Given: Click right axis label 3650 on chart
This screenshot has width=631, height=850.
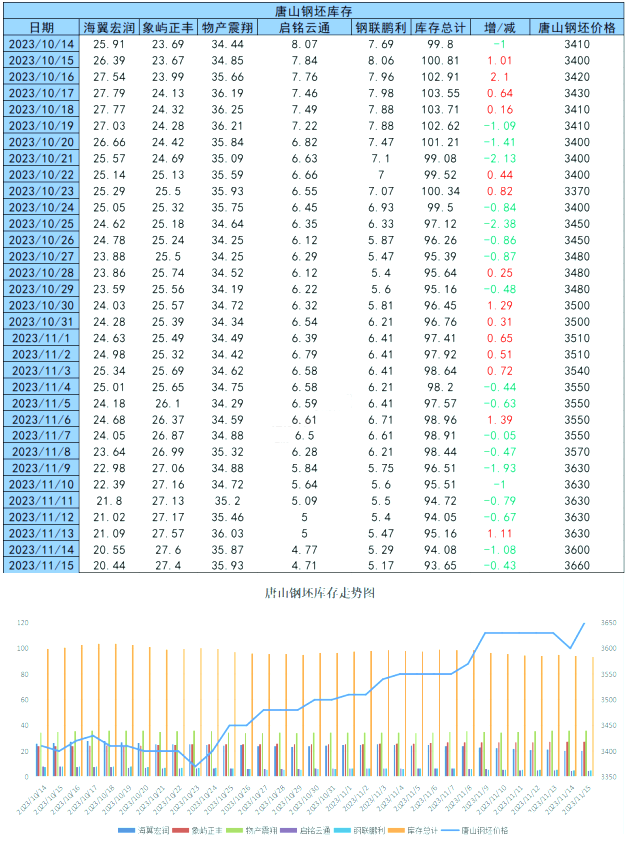Looking at the screenshot, I should [x=609, y=622].
